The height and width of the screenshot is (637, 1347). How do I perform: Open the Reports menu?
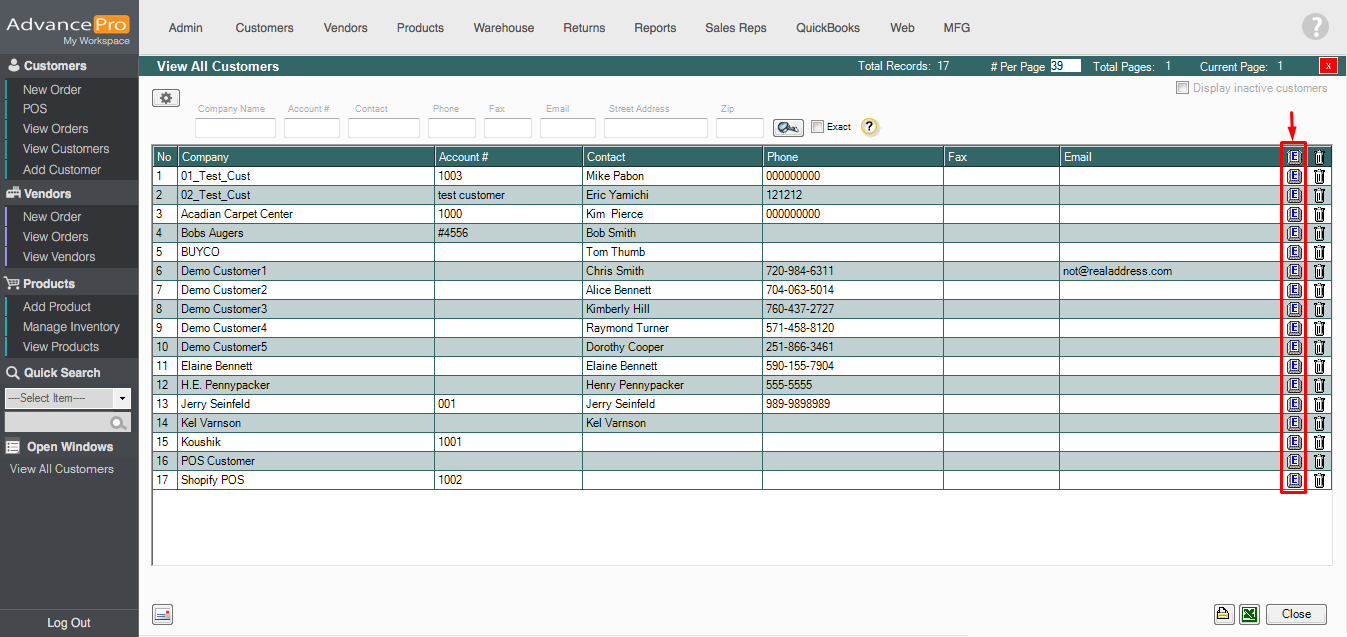[x=655, y=28]
